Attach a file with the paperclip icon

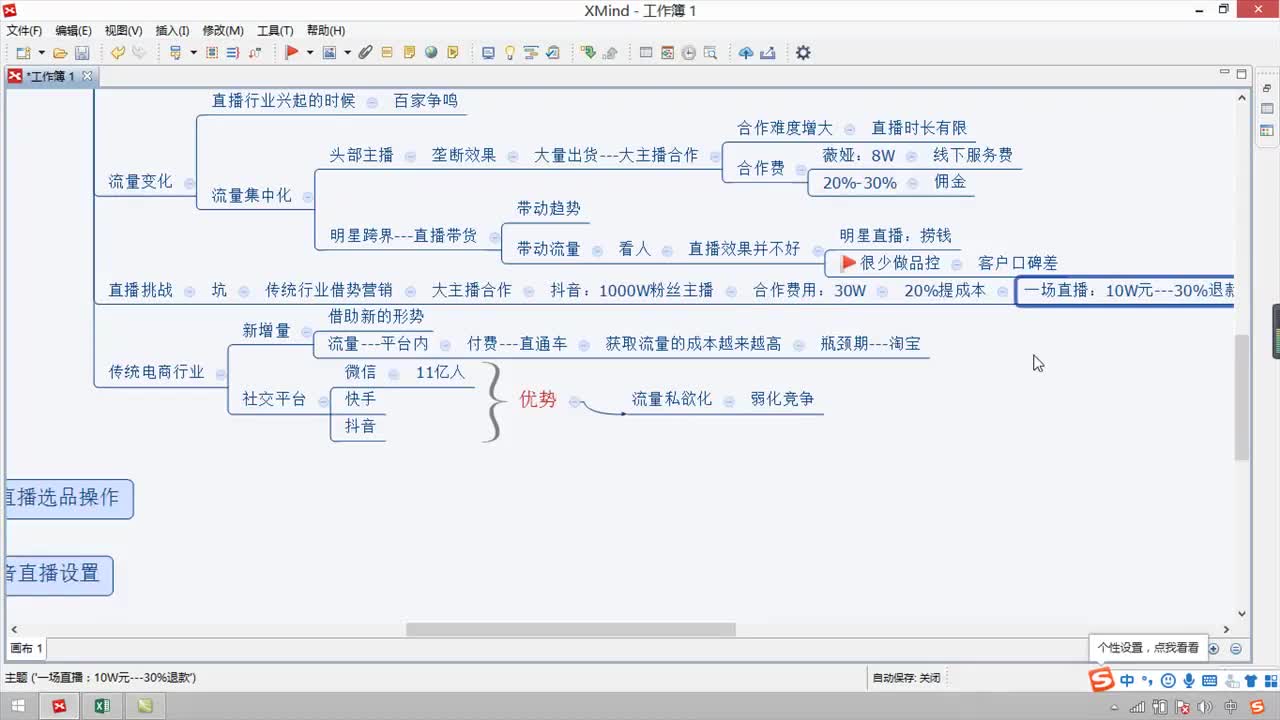pos(365,52)
